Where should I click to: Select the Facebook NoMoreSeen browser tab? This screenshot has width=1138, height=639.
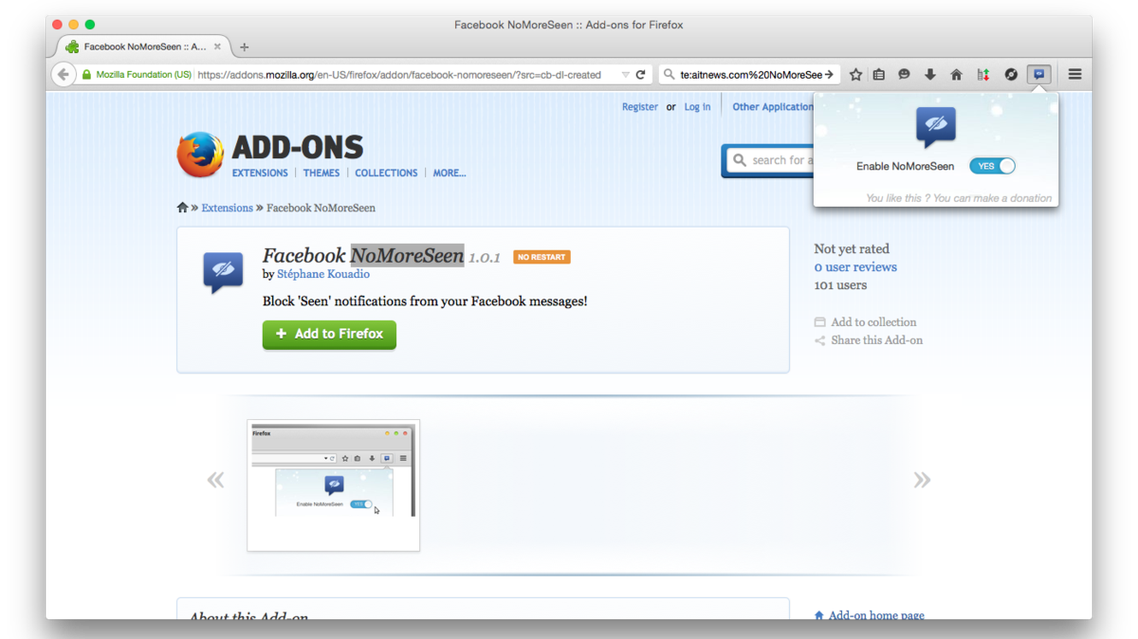(144, 46)
